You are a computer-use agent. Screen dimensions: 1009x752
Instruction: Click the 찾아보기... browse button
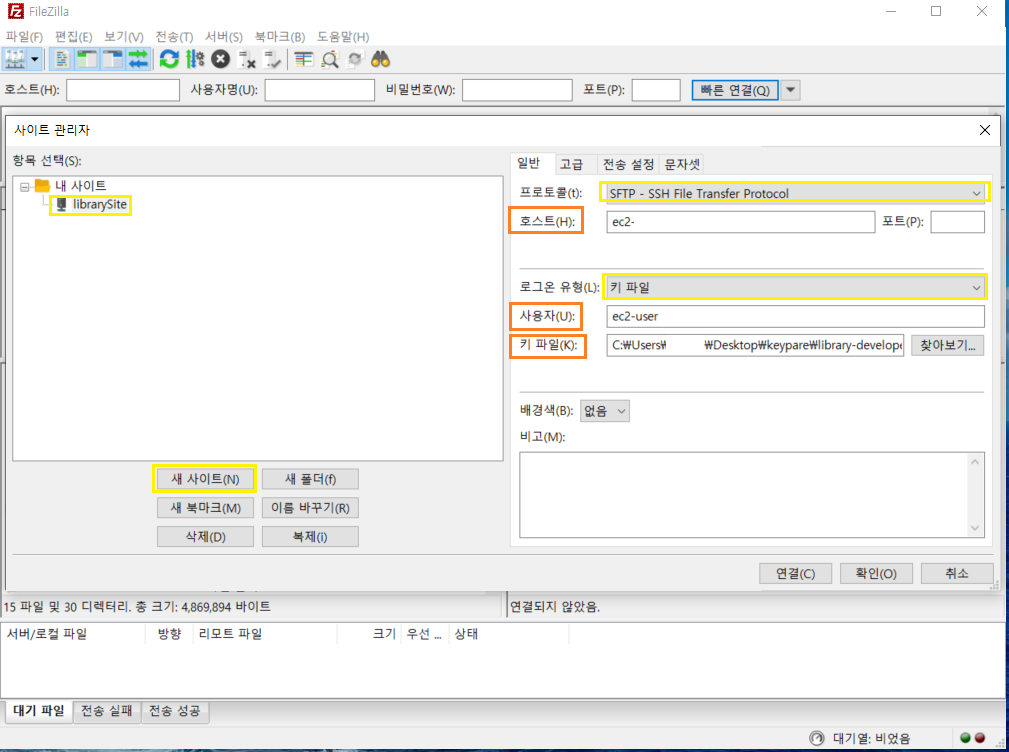pos(947,345)
